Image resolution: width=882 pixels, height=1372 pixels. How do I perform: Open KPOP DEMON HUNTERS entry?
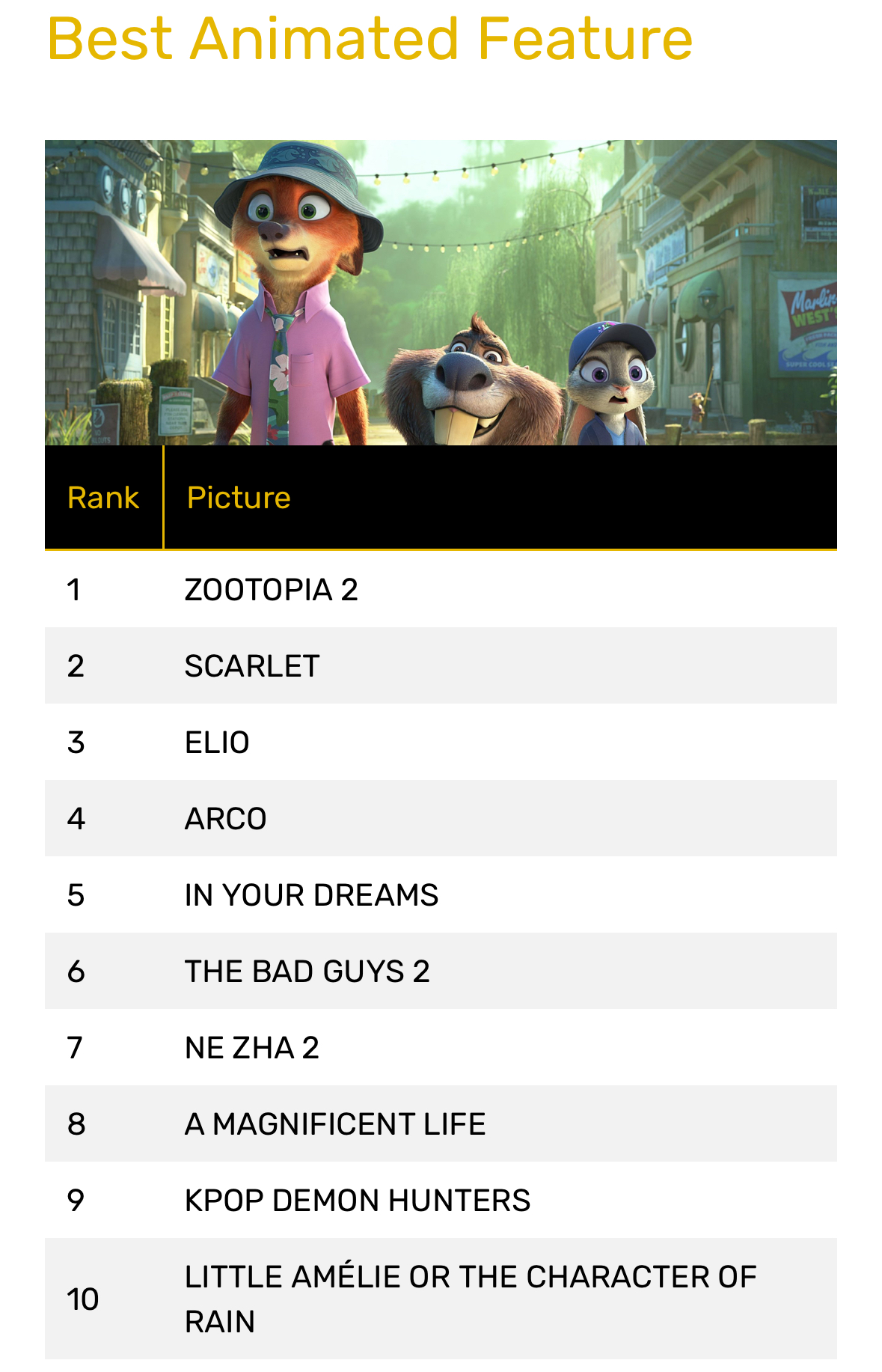[x=358, y=1201]
